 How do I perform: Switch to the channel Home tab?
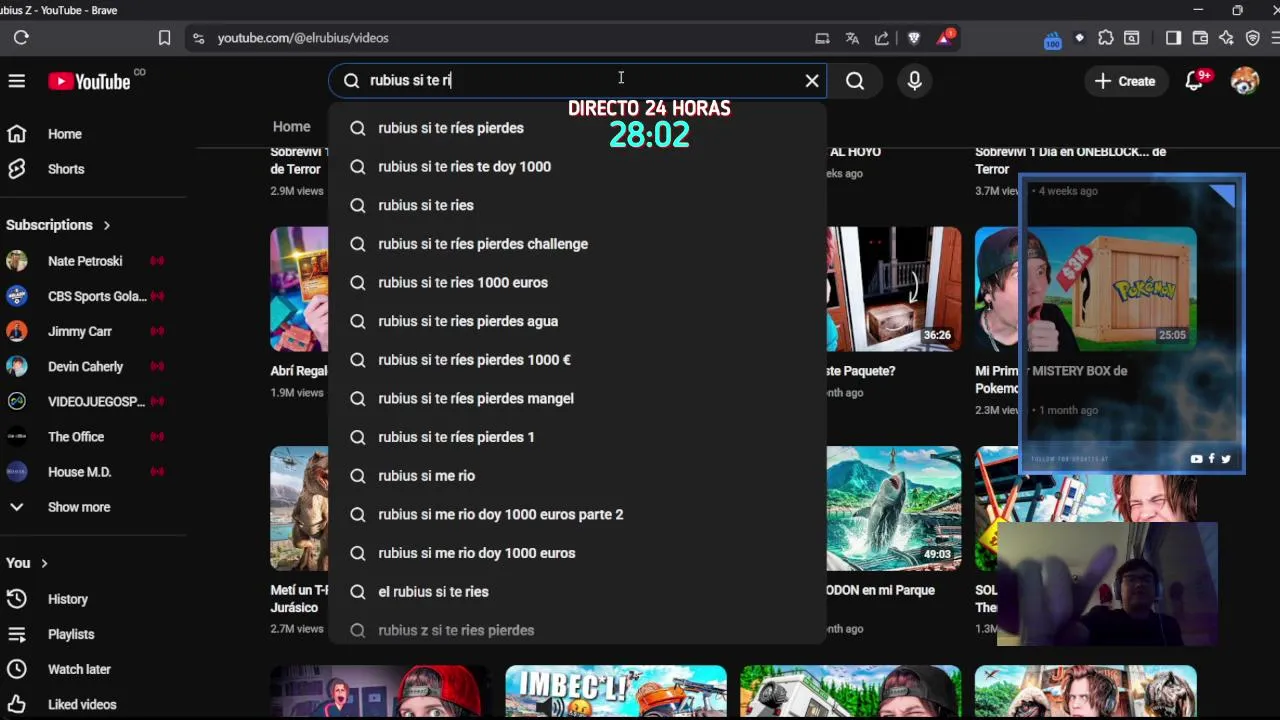click(x=292, y=127)
